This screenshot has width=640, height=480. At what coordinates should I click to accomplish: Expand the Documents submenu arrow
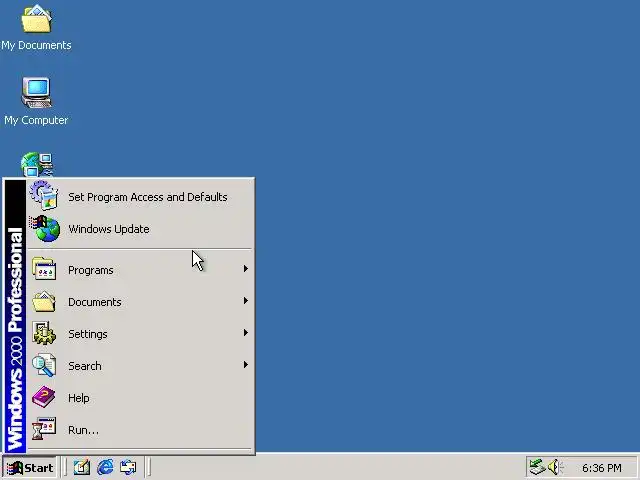click(246, 301)
